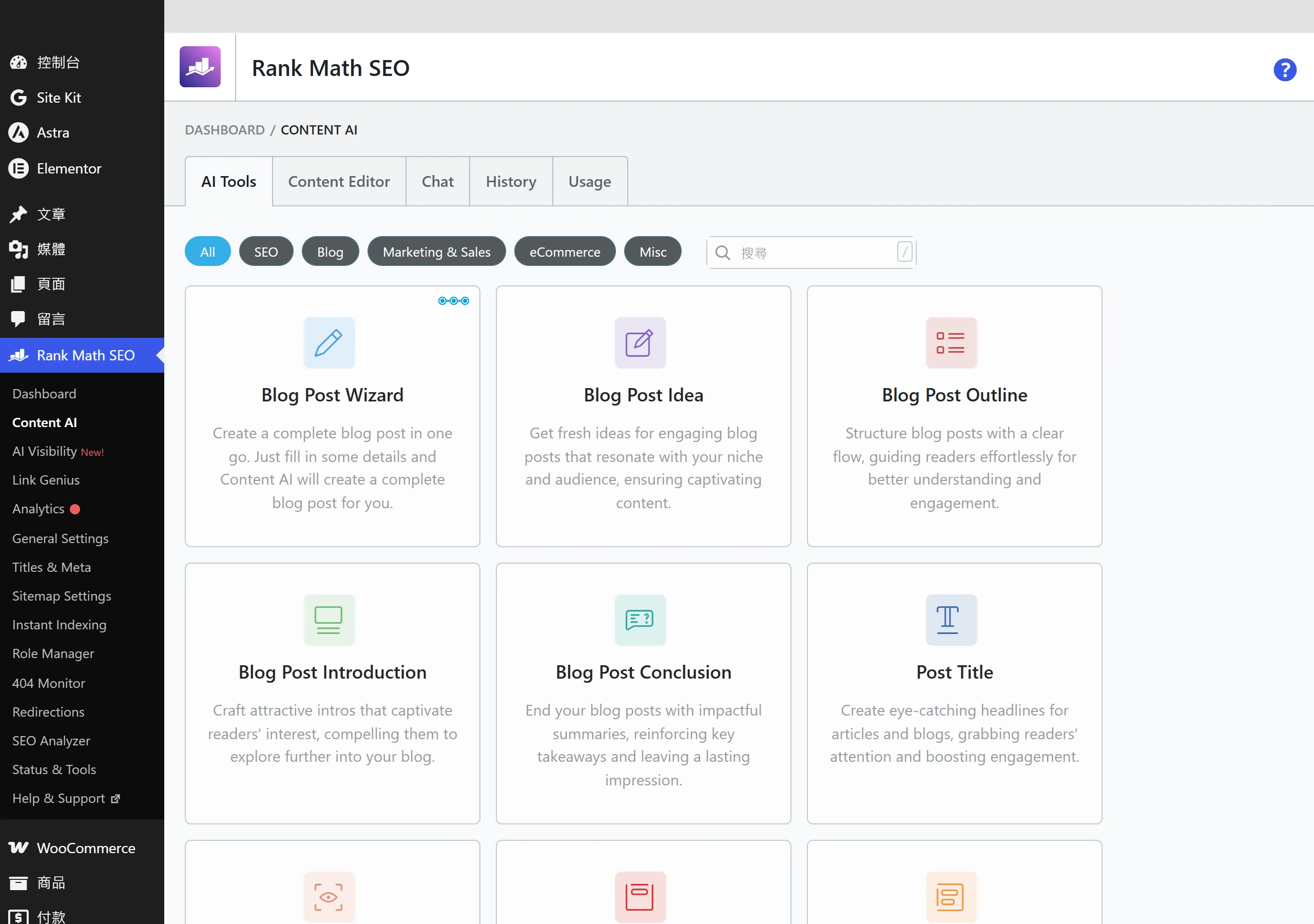
Task: Filter tools by Blog
Action: click(330, 252)
